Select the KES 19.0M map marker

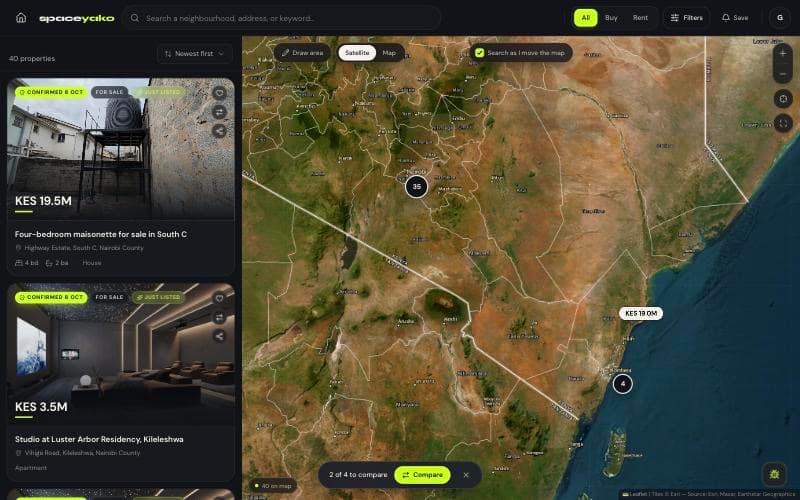point(641,313)
